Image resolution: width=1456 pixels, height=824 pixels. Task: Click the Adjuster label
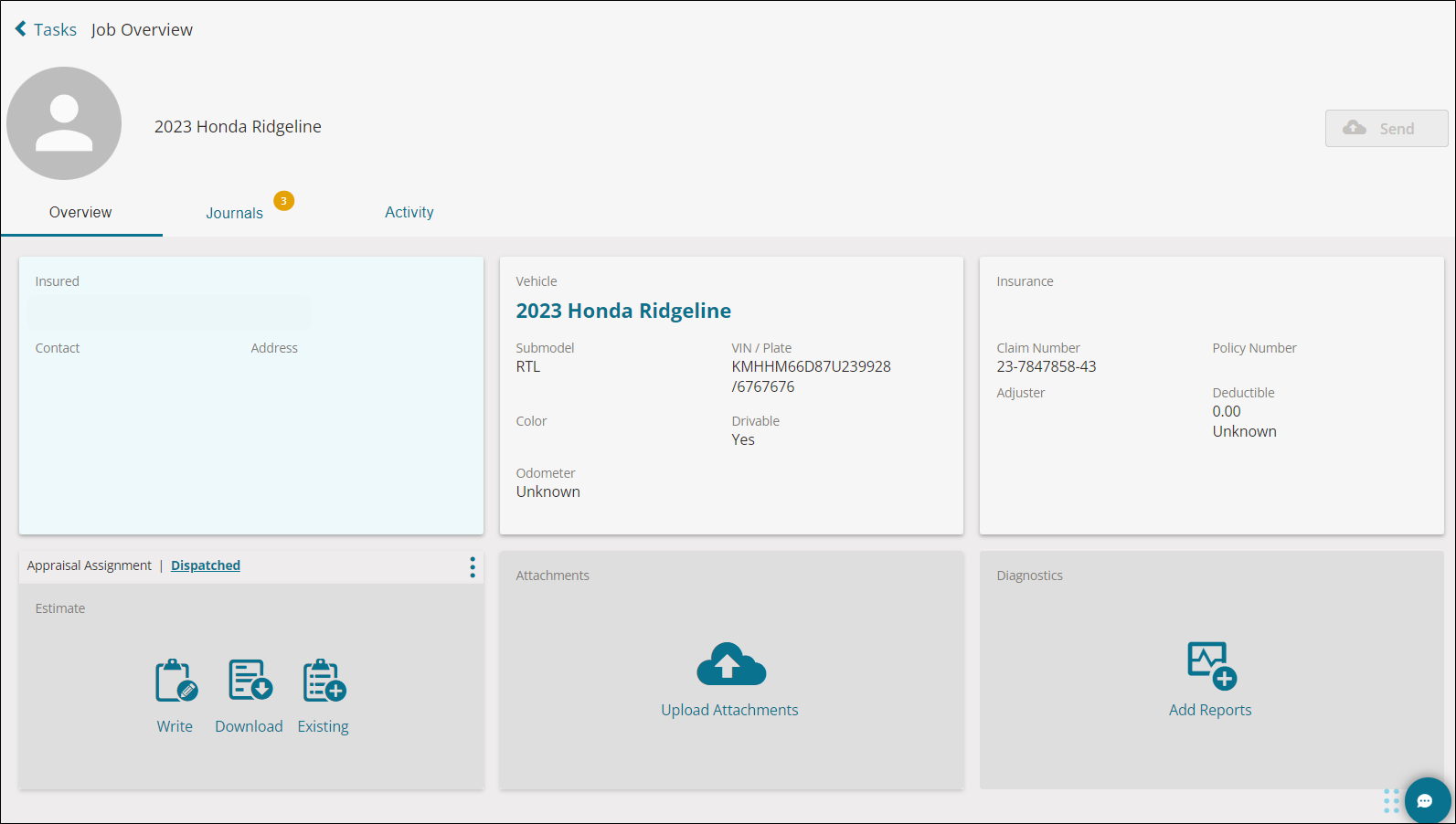coord(1021,393)
